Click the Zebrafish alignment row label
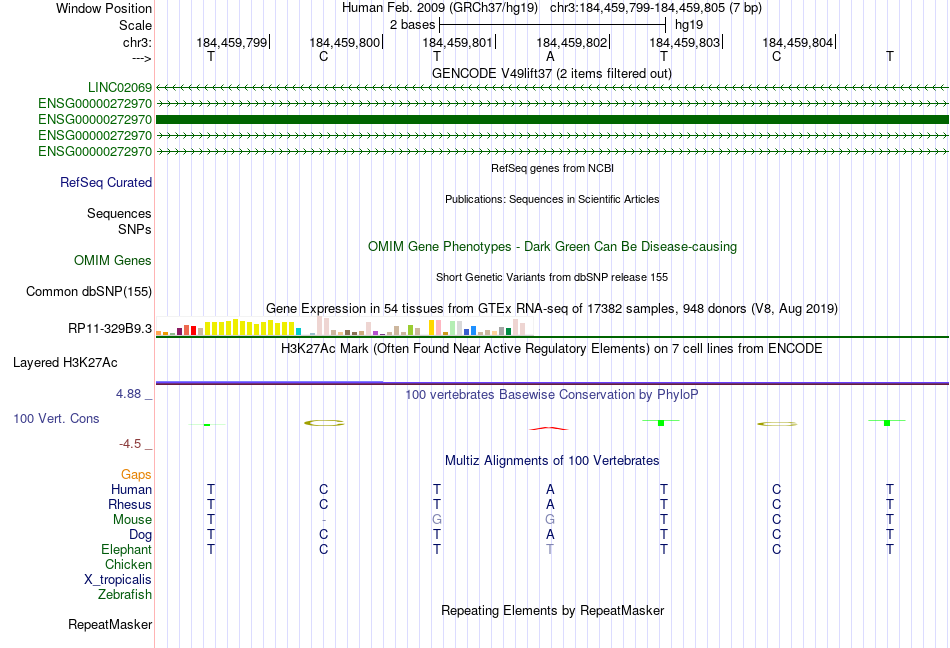The width and height of the screenshot is (950, 648). click(125, 595)
